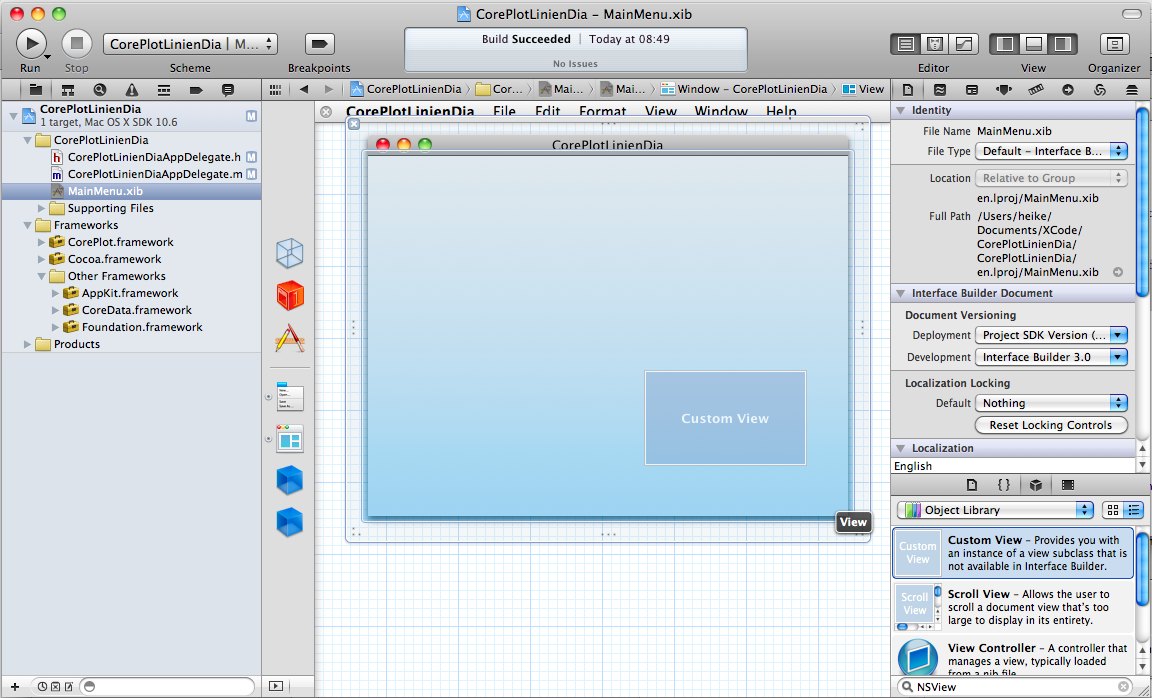Open the Object Library dropdown
The height and width of the screenshot is (698, 1152).
(x=995, y=510)
